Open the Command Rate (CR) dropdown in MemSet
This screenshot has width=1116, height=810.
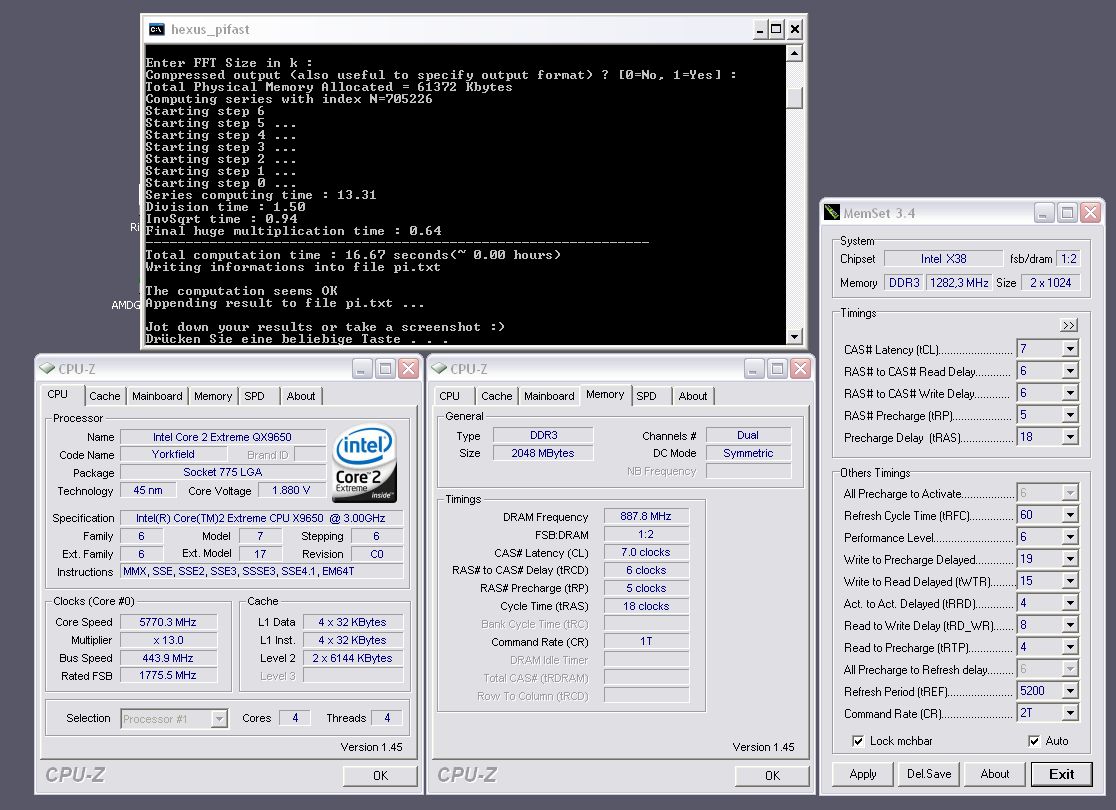pos(1070,712)
